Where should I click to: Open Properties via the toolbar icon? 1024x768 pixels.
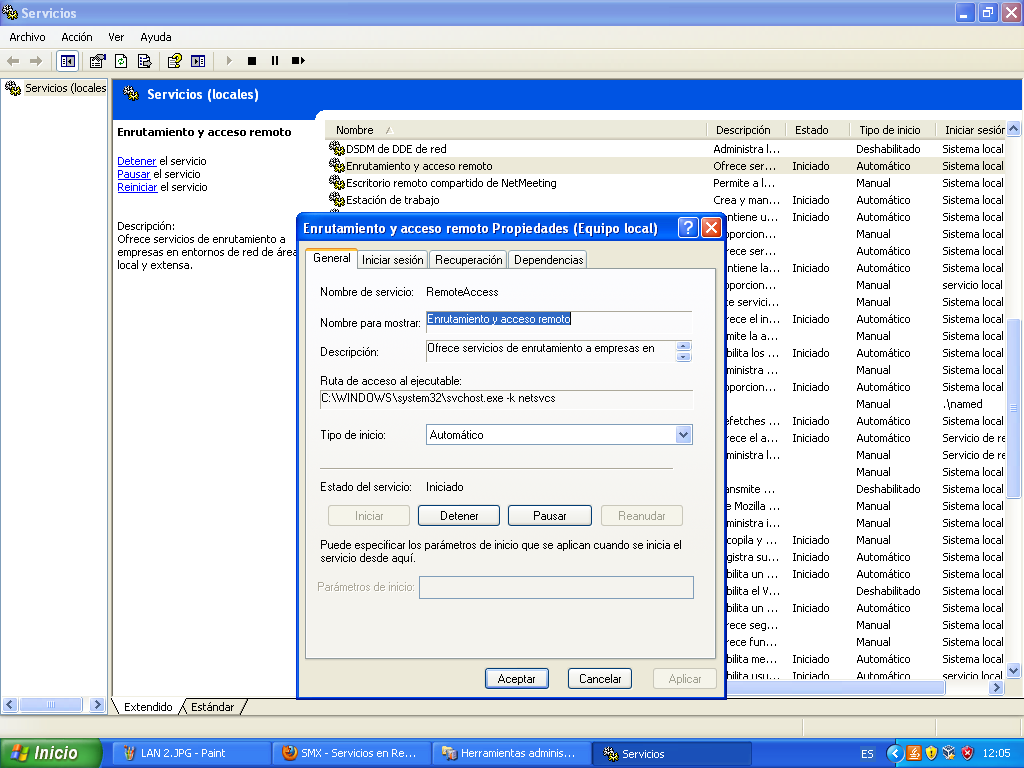[x=96, y=61]
